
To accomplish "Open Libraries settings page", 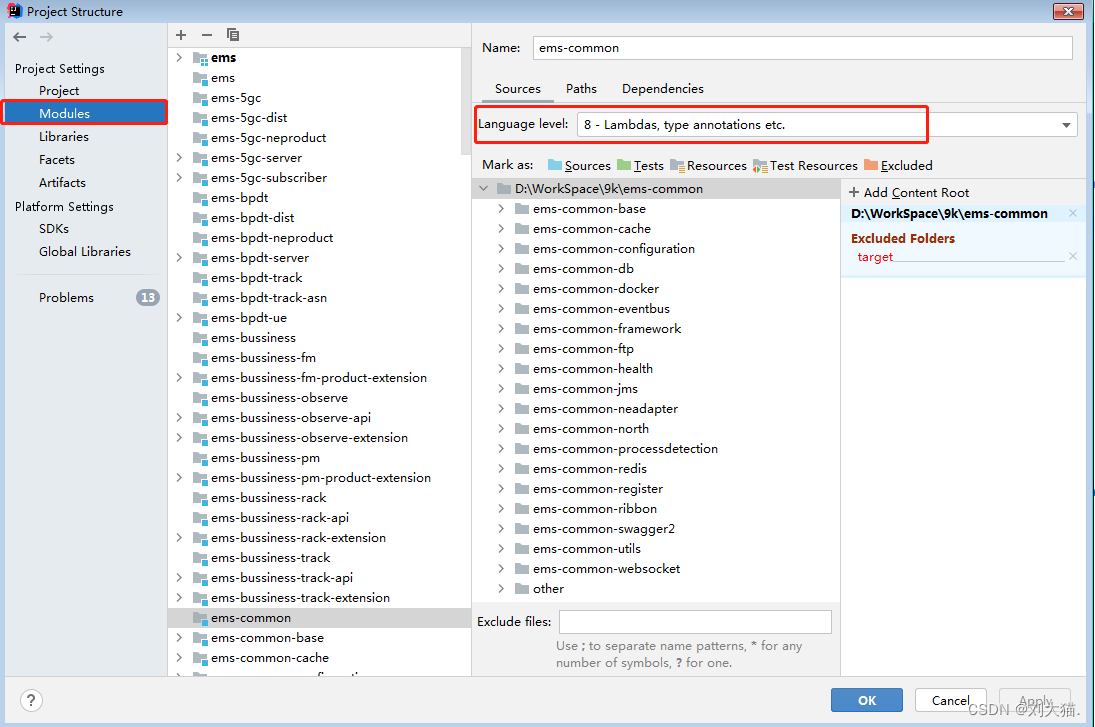I will 64,137.
